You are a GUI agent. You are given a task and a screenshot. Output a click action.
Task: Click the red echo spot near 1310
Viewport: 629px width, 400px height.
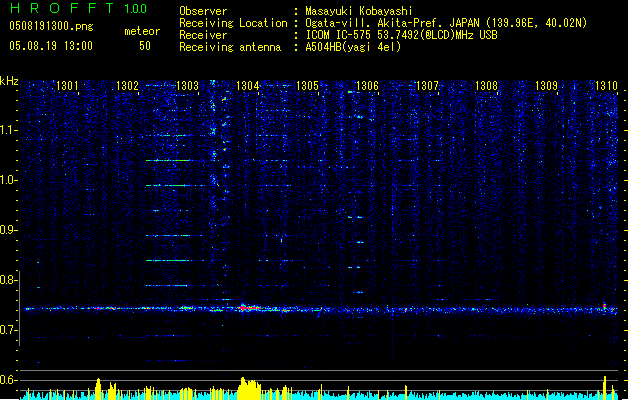pos(605,307)
